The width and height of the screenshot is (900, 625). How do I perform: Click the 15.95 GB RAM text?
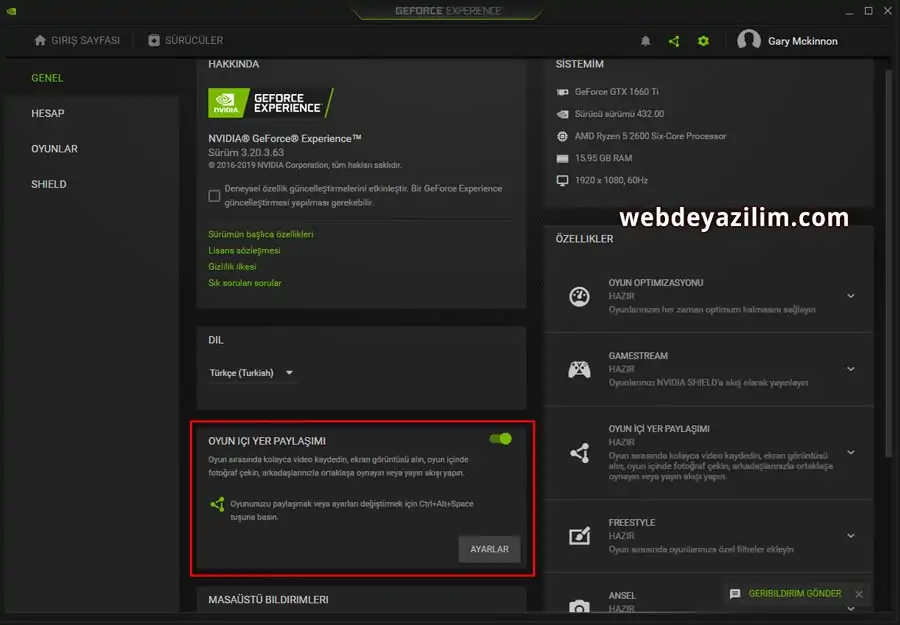[603, 158]
